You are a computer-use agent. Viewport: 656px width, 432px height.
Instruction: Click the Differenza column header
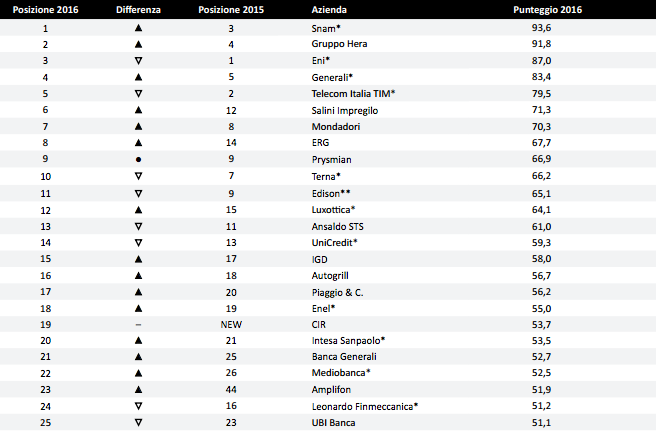click(x=138, y=10)
